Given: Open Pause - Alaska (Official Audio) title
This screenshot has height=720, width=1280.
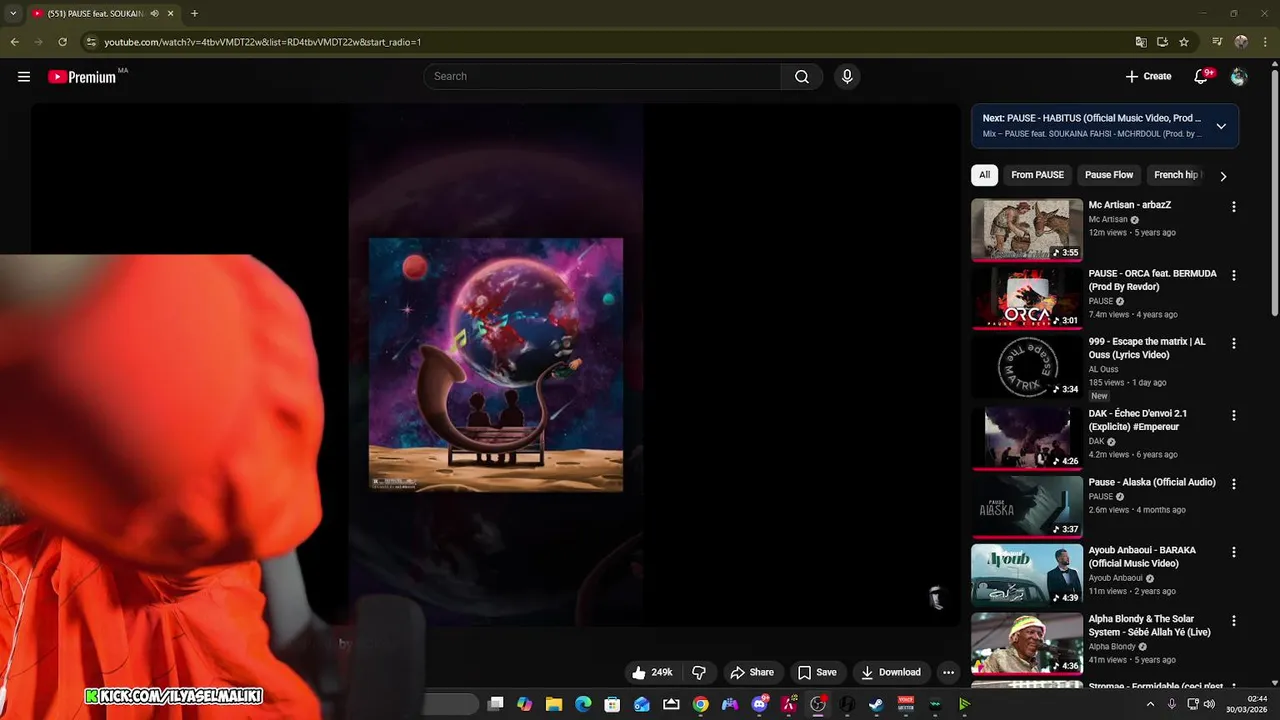Looking at the screenshot, I should (x=1152, y=482).
